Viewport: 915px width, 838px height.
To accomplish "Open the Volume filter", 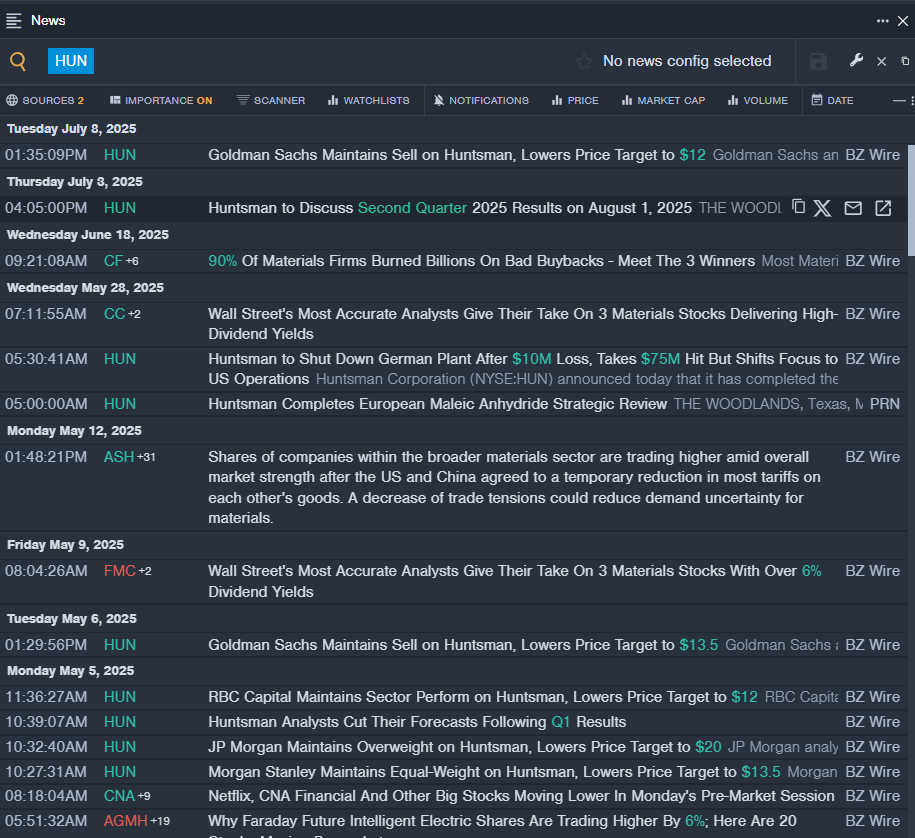I will (758, 100).
